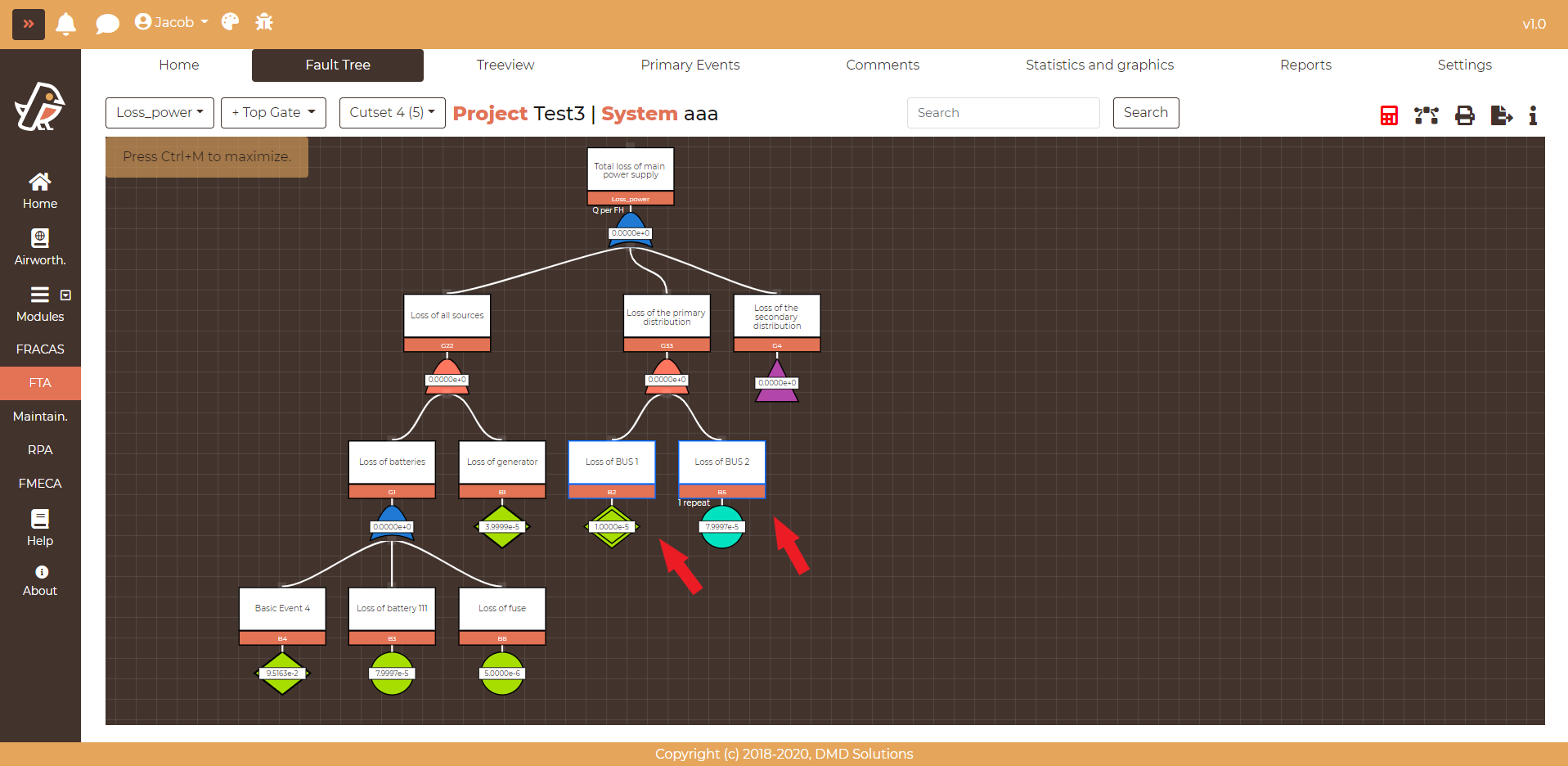Expand the Cutset 4 (5) dropdown

(x=392, y=113)
